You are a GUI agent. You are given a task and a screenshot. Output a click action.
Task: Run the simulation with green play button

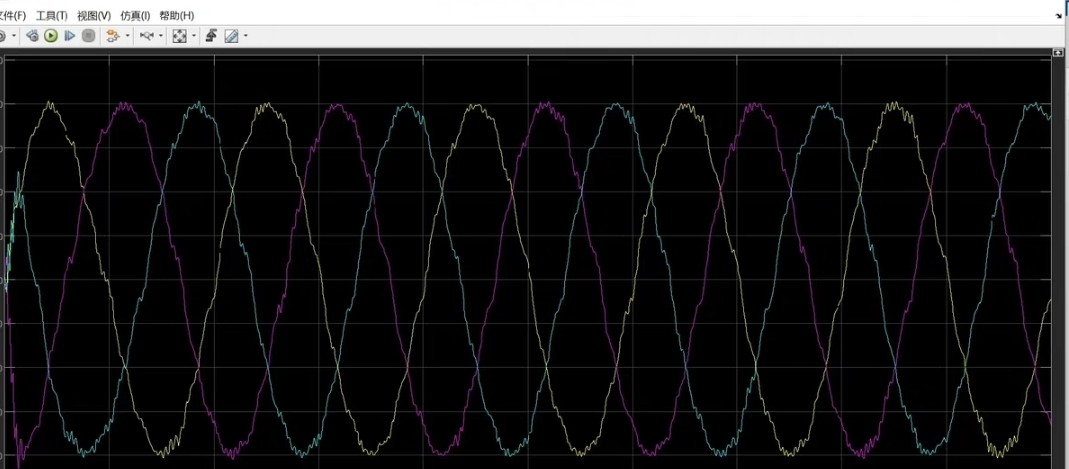pos(50,36)
